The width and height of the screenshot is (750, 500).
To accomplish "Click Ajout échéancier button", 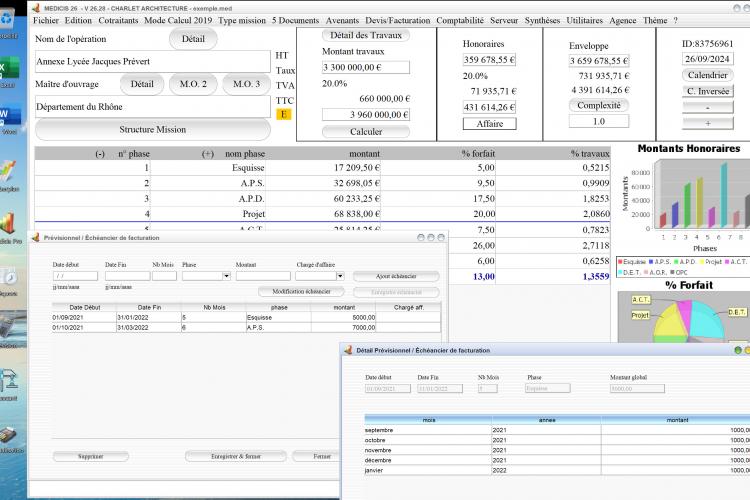I will tap(396, 276).
